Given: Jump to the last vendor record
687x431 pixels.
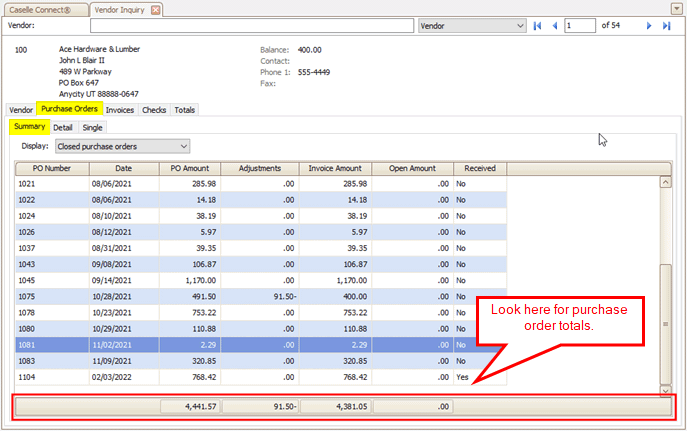Looking at the screenshot, I should tap(667, 25).
